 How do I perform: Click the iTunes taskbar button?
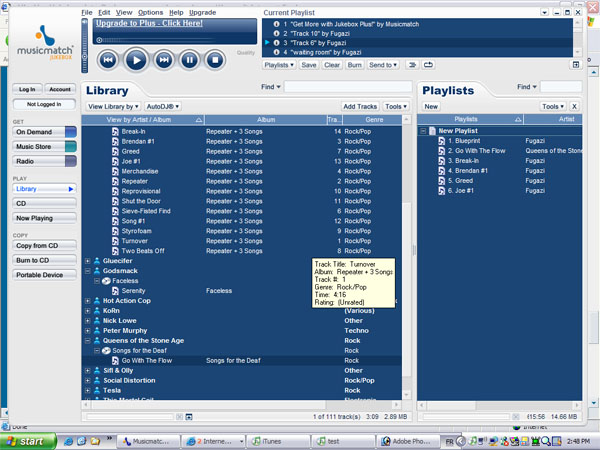278,441
